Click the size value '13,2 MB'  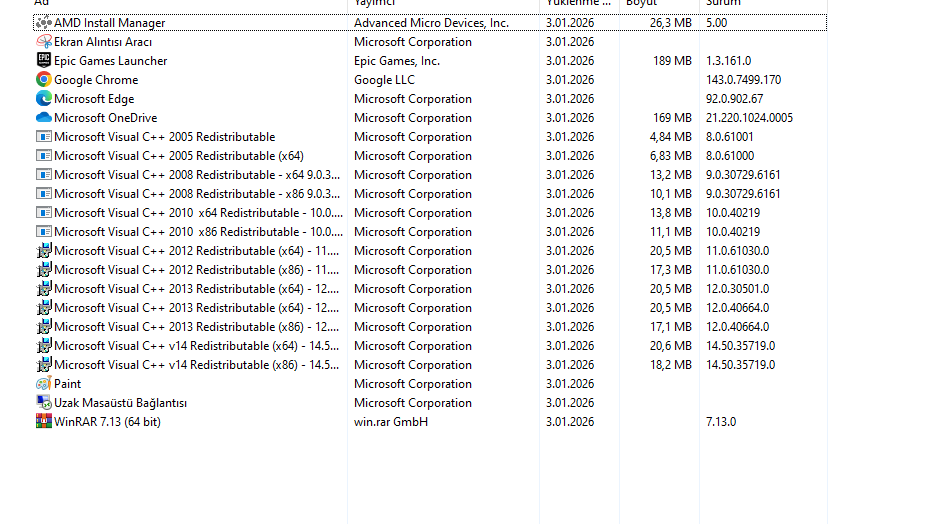click(x=670, y=175)
